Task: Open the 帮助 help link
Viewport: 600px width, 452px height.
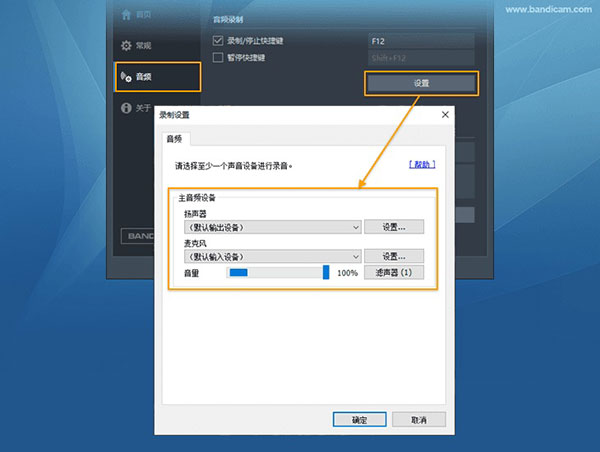Action: tap(421, 164)
